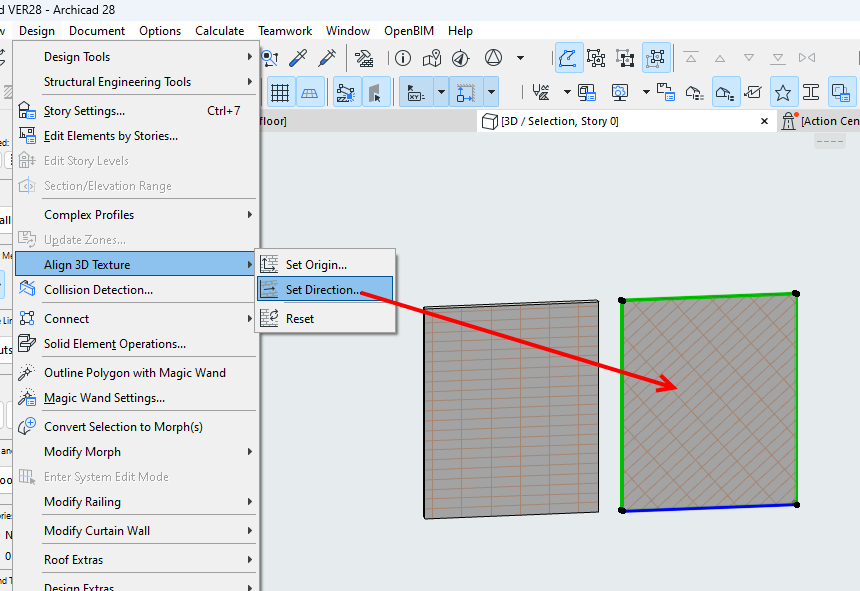Toggle the highlighted selection-nodes icon in top toolbar
The width and height of the screenshot is (860, 591).
655,58
